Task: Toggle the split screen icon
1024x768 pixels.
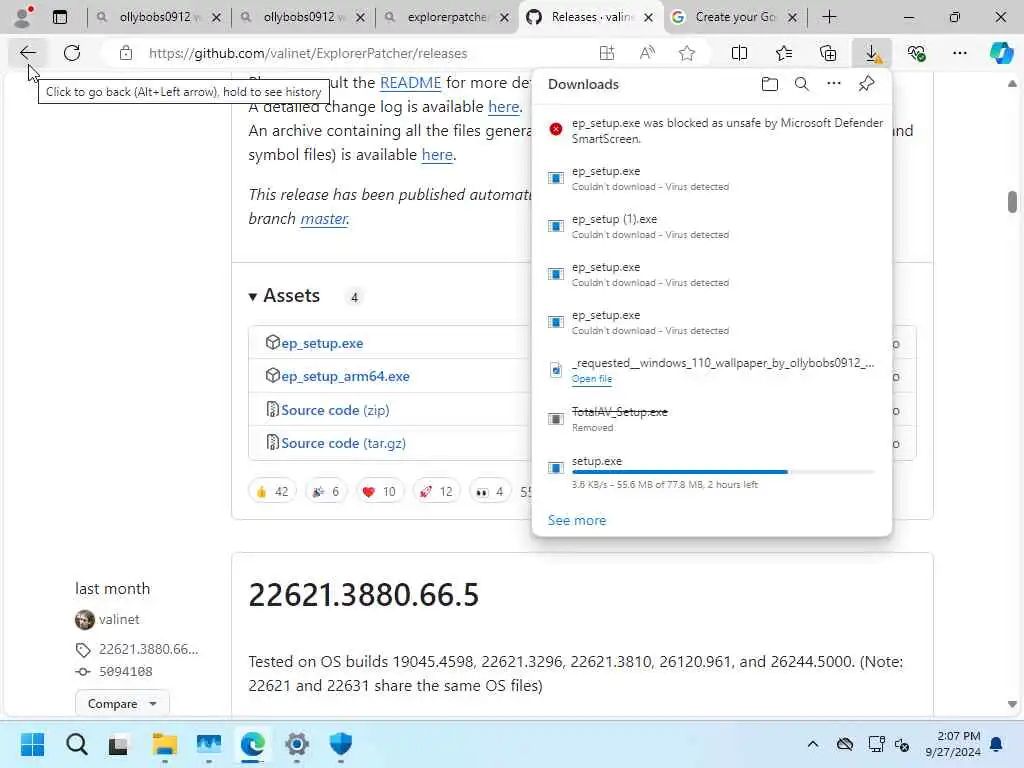Action: click(739, 53)
